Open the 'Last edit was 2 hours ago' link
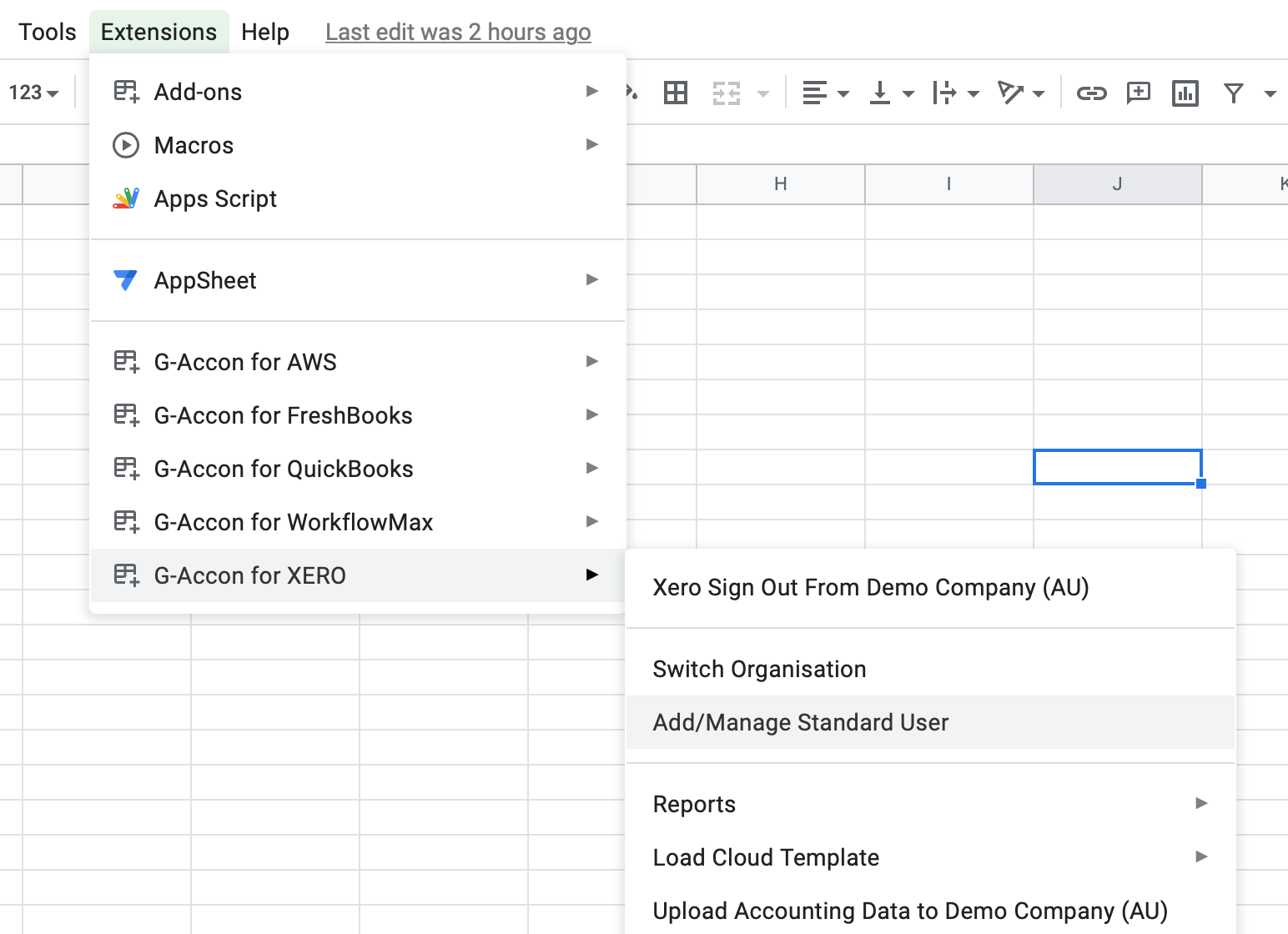Screen dimensions: 1288x934 pos(458,32)
